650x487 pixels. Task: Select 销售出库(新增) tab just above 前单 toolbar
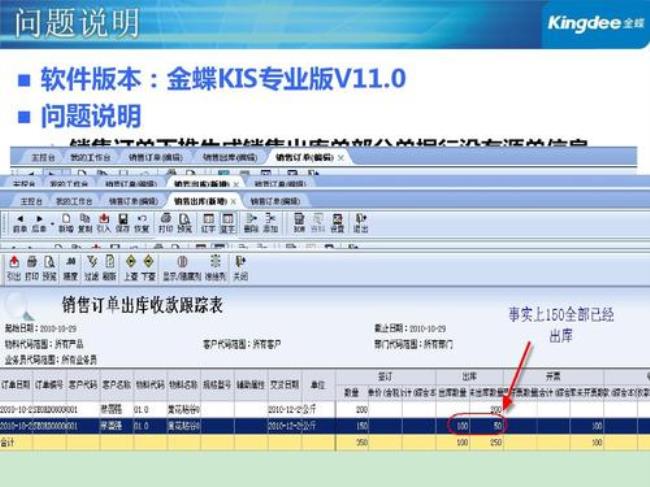[x=201, y=201]
